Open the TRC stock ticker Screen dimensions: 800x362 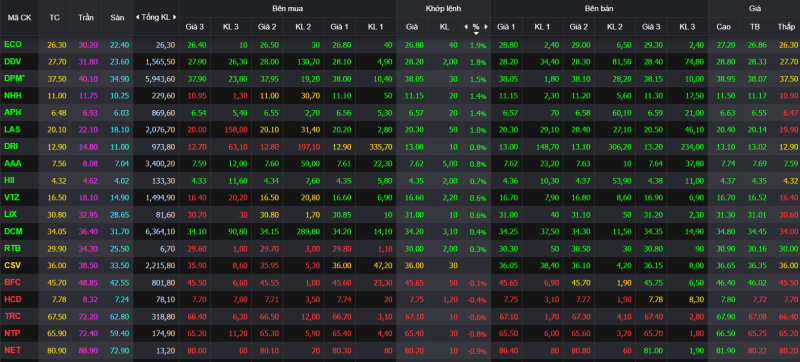tap(12, 316)
